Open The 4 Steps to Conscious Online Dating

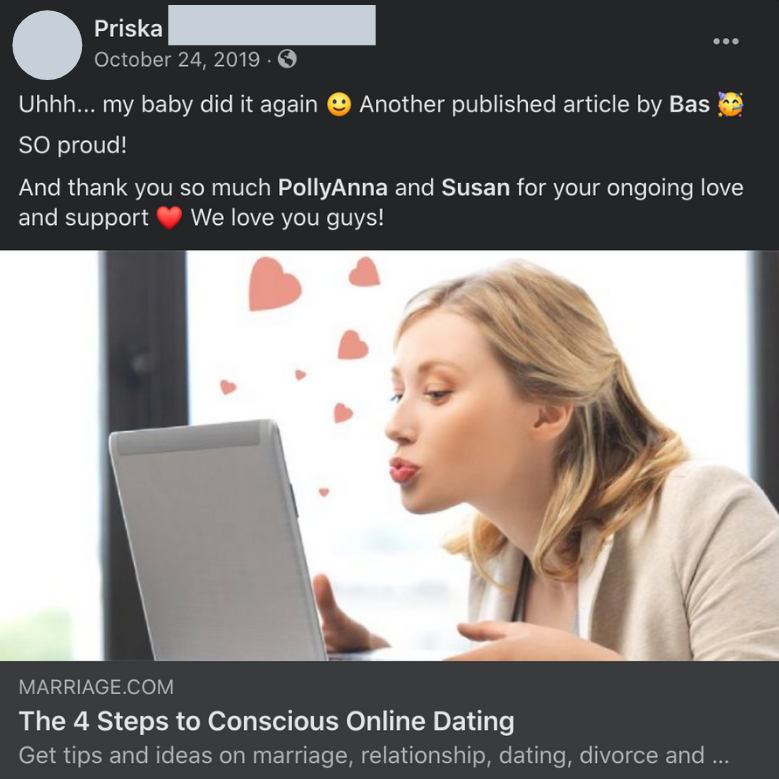tap(266, 721)
